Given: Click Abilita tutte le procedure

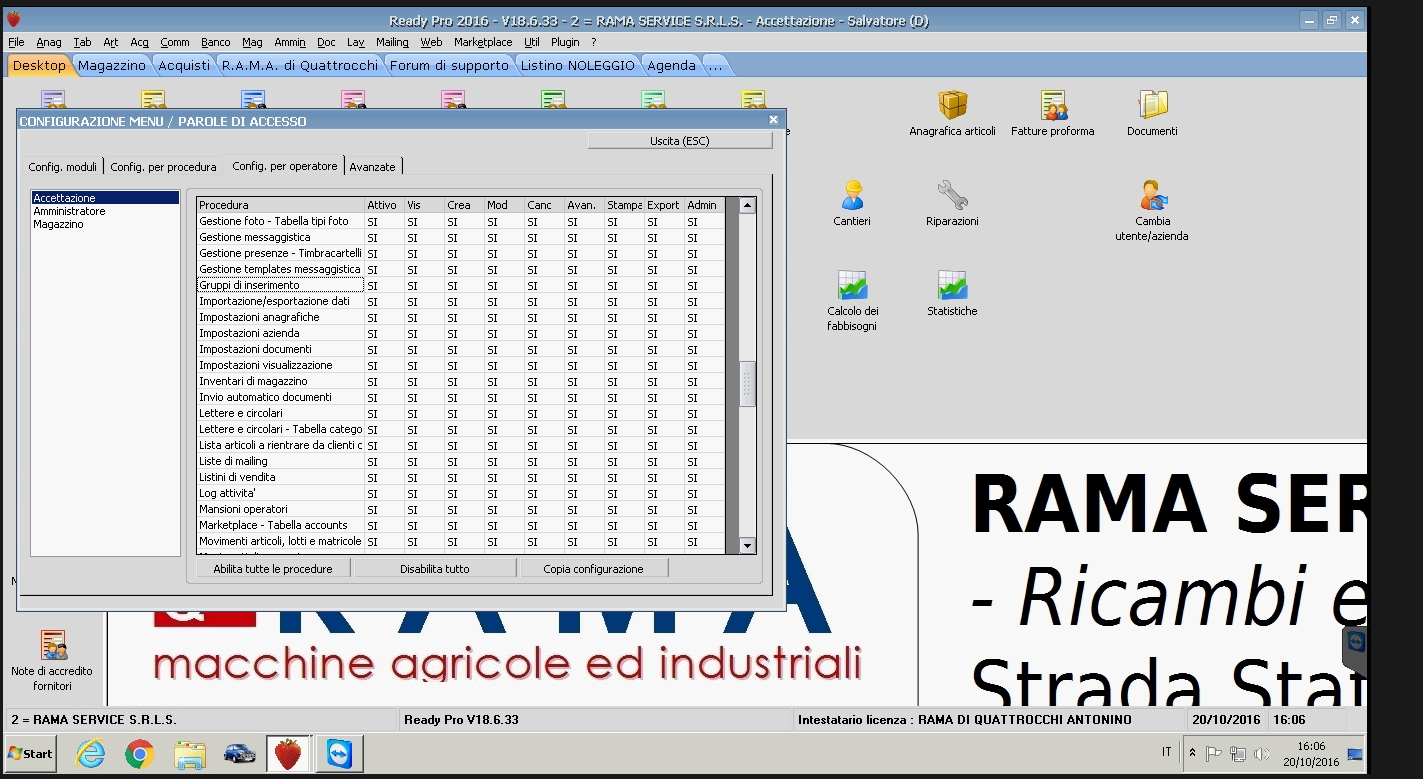Looking at the screenshot, I should [272, 569].
